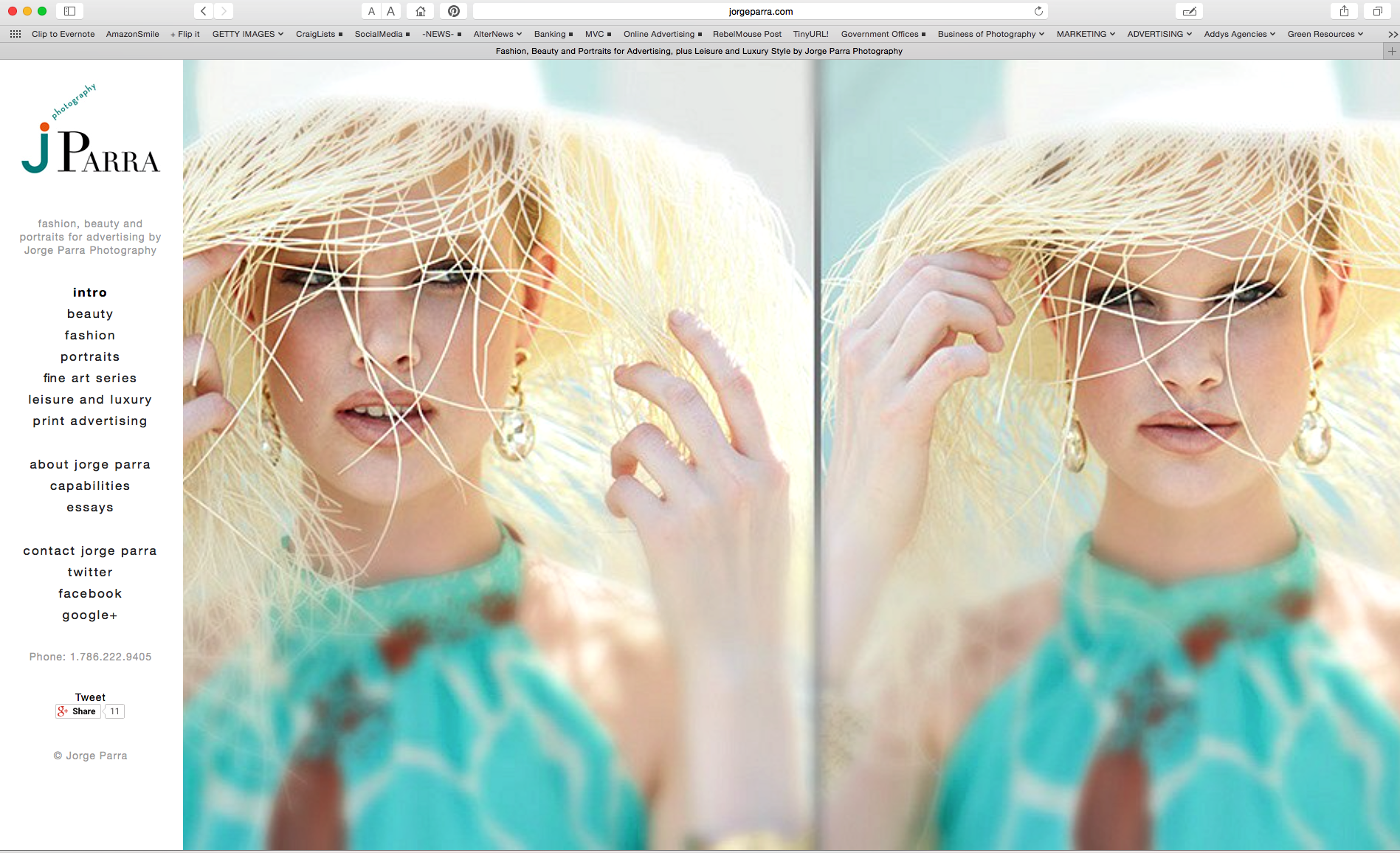Show all tabs overview icon
Viewport: 1400px width, 853px height.
[1377, 11]
